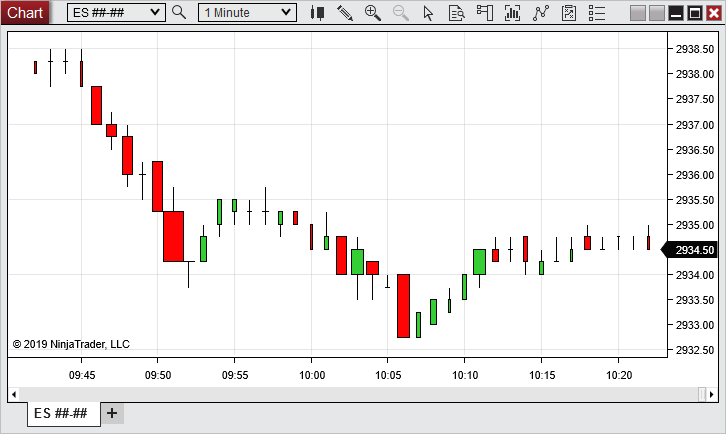The image size is (726, 434).
Task: Open the Strategies line-node icon
Action: click(x=541, y=12)
